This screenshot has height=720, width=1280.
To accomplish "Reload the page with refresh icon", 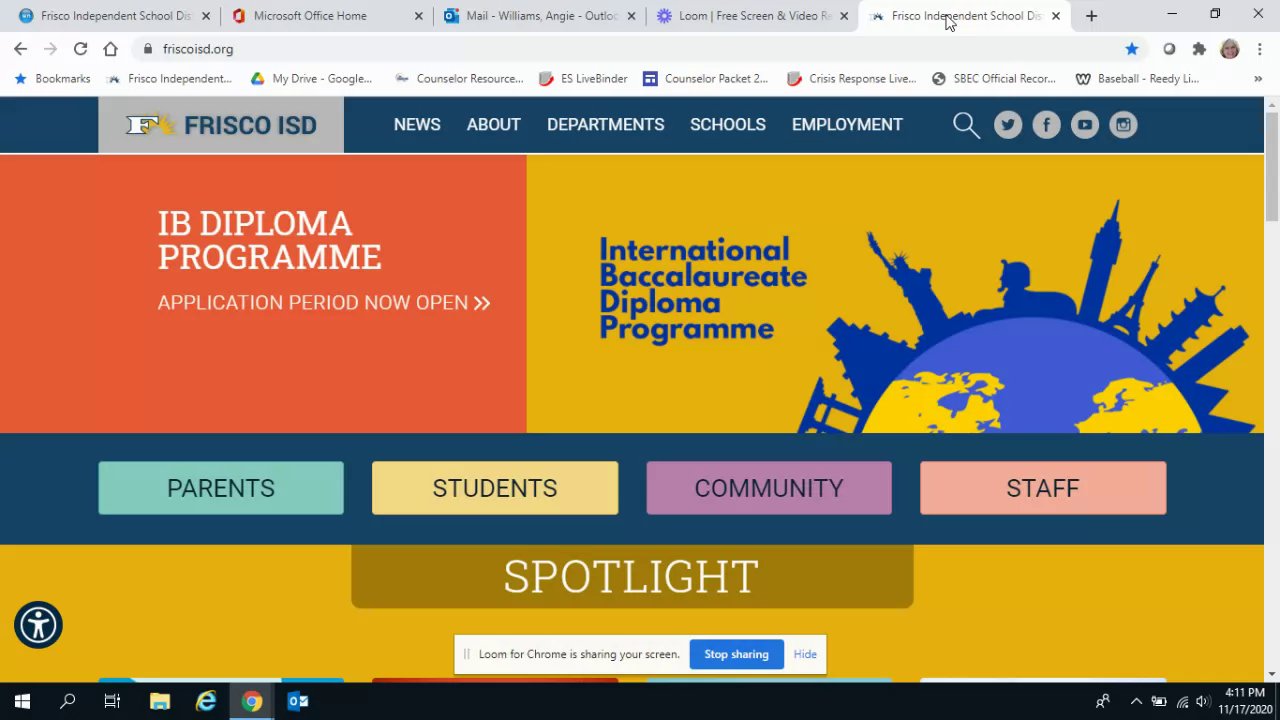I will pos(80,49).
